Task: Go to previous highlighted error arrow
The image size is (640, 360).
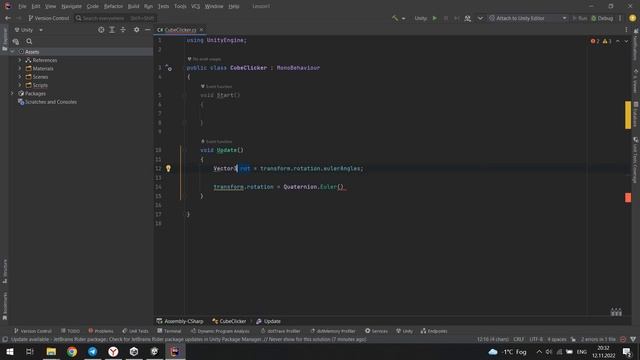Action: 618,41
